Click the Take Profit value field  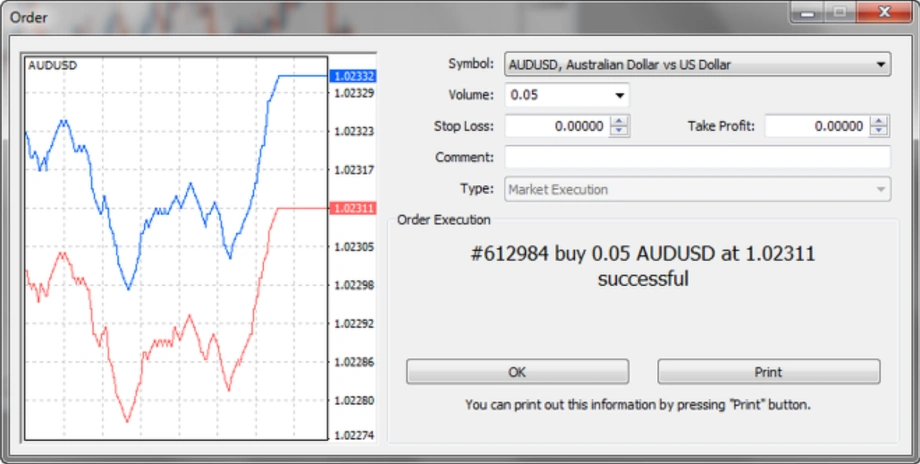pyautogui.click(x=816, y=126)
